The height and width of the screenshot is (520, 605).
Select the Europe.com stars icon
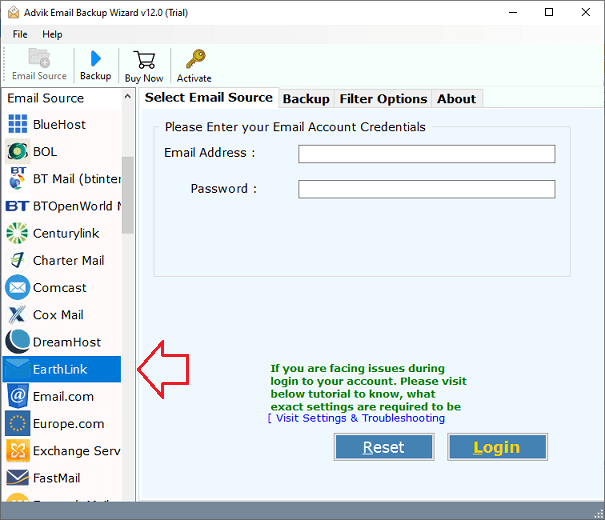[x=17, y=423]
